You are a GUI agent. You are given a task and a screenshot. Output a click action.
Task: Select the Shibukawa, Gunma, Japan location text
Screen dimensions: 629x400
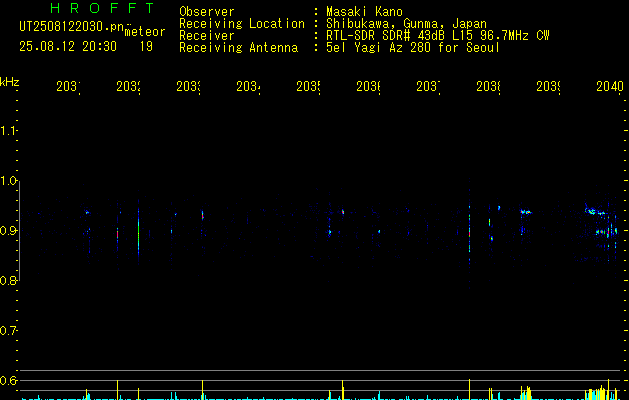[x=406, y=24]
